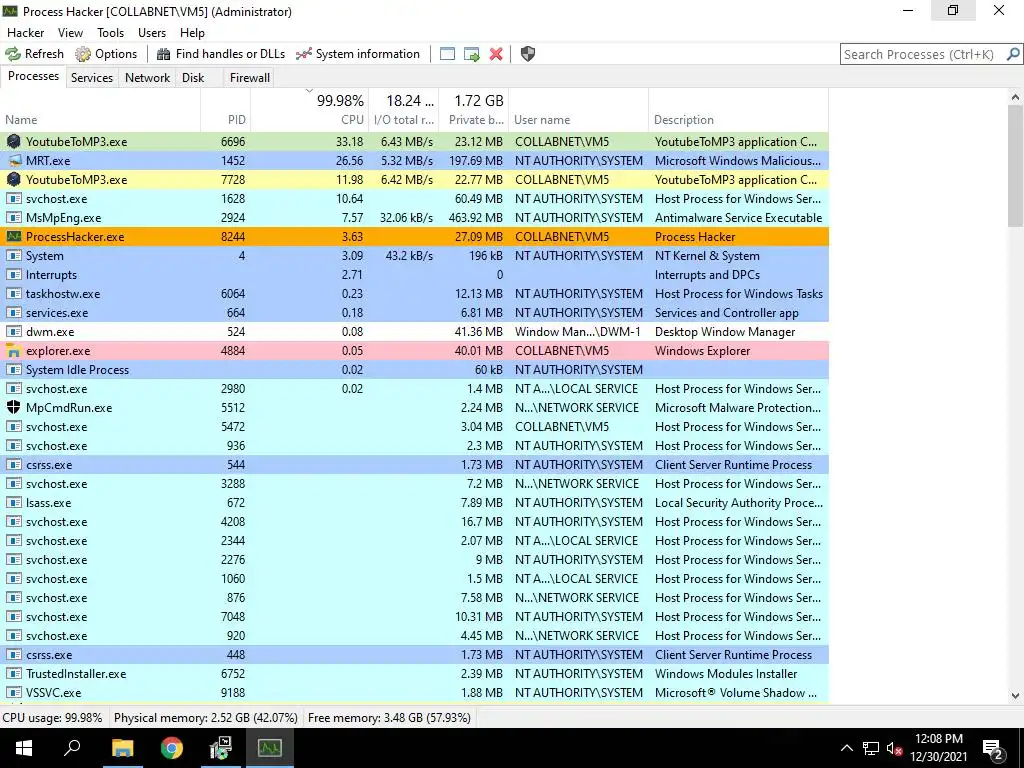Open Find handles or DLLs
Screen dimensions: 1024x768
[x=221, y=54]
